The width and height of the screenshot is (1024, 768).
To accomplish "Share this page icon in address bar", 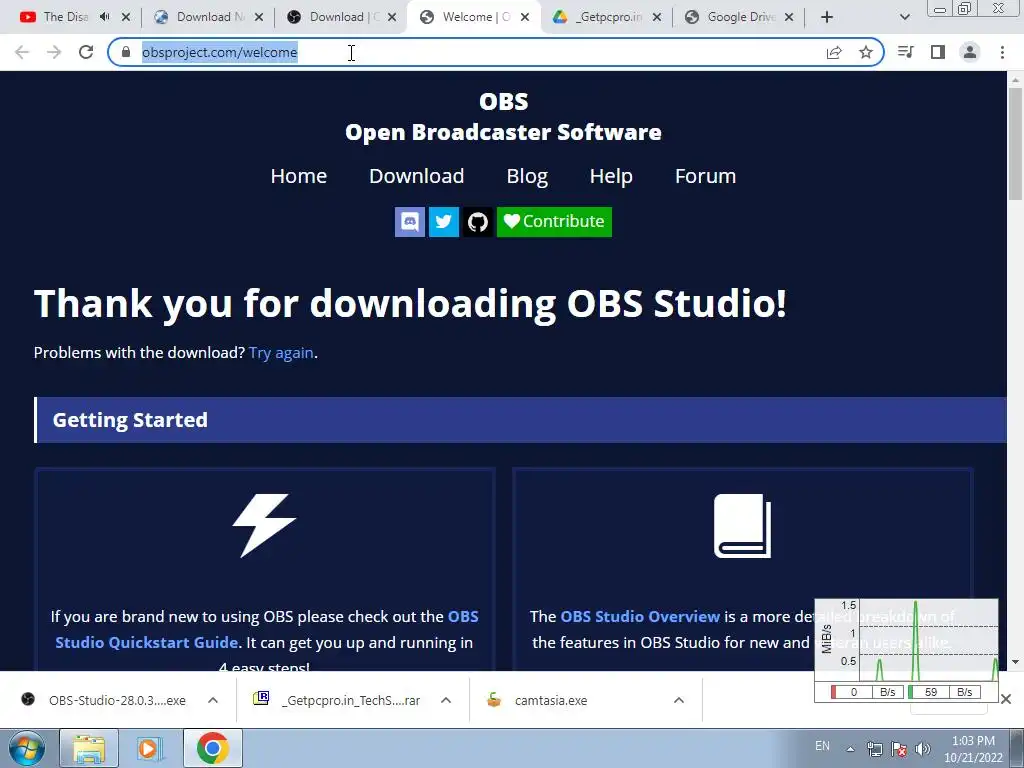I will tap(834, 52).
